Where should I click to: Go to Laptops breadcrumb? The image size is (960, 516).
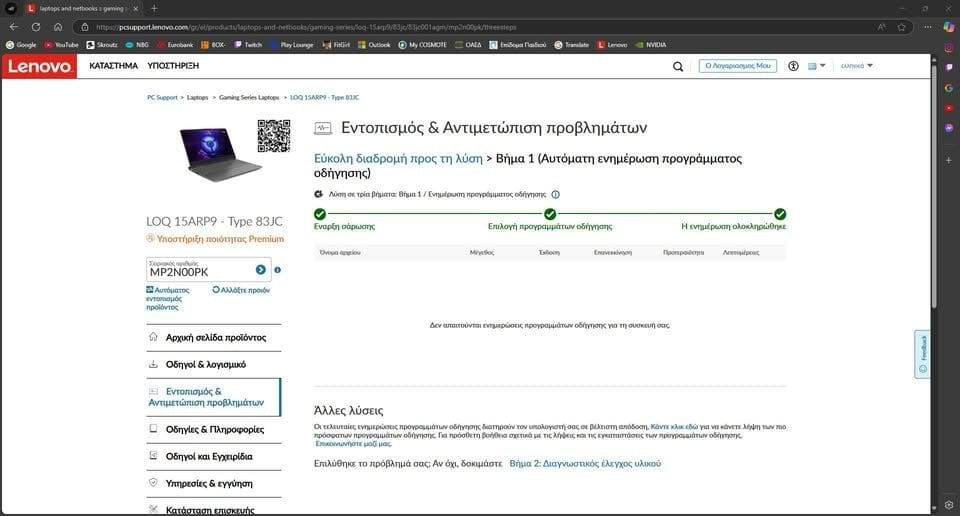click(x=197, y=97)
